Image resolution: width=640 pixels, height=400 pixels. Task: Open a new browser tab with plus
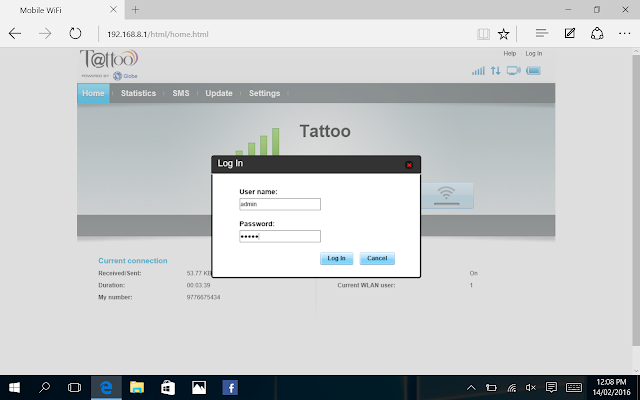click(136, 9)
